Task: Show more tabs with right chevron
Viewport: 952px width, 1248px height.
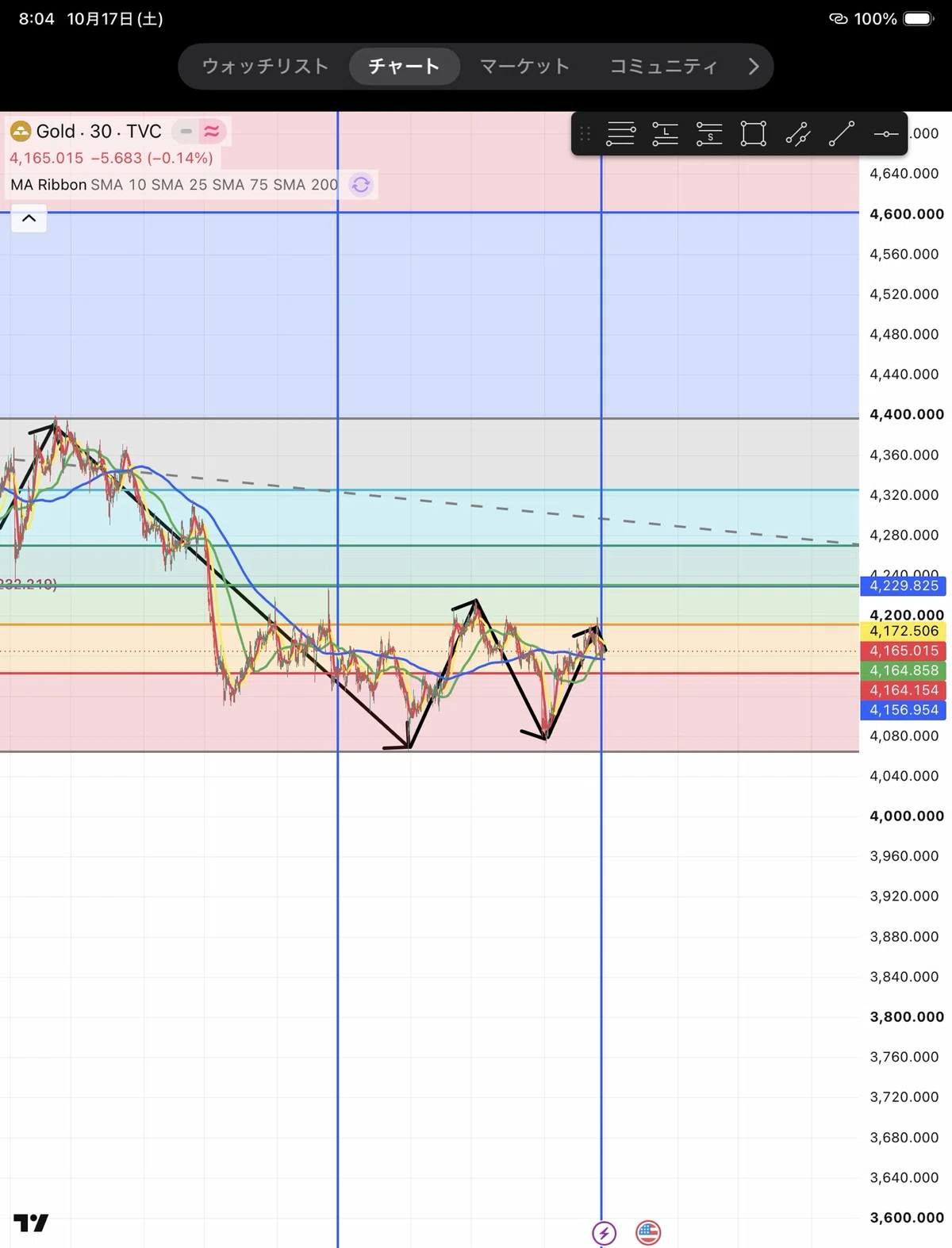Action: click(753, 67)
